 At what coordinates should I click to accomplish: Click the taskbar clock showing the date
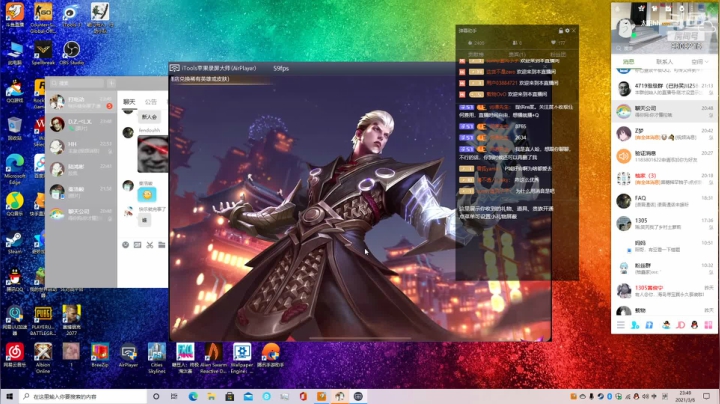[685, 396]
